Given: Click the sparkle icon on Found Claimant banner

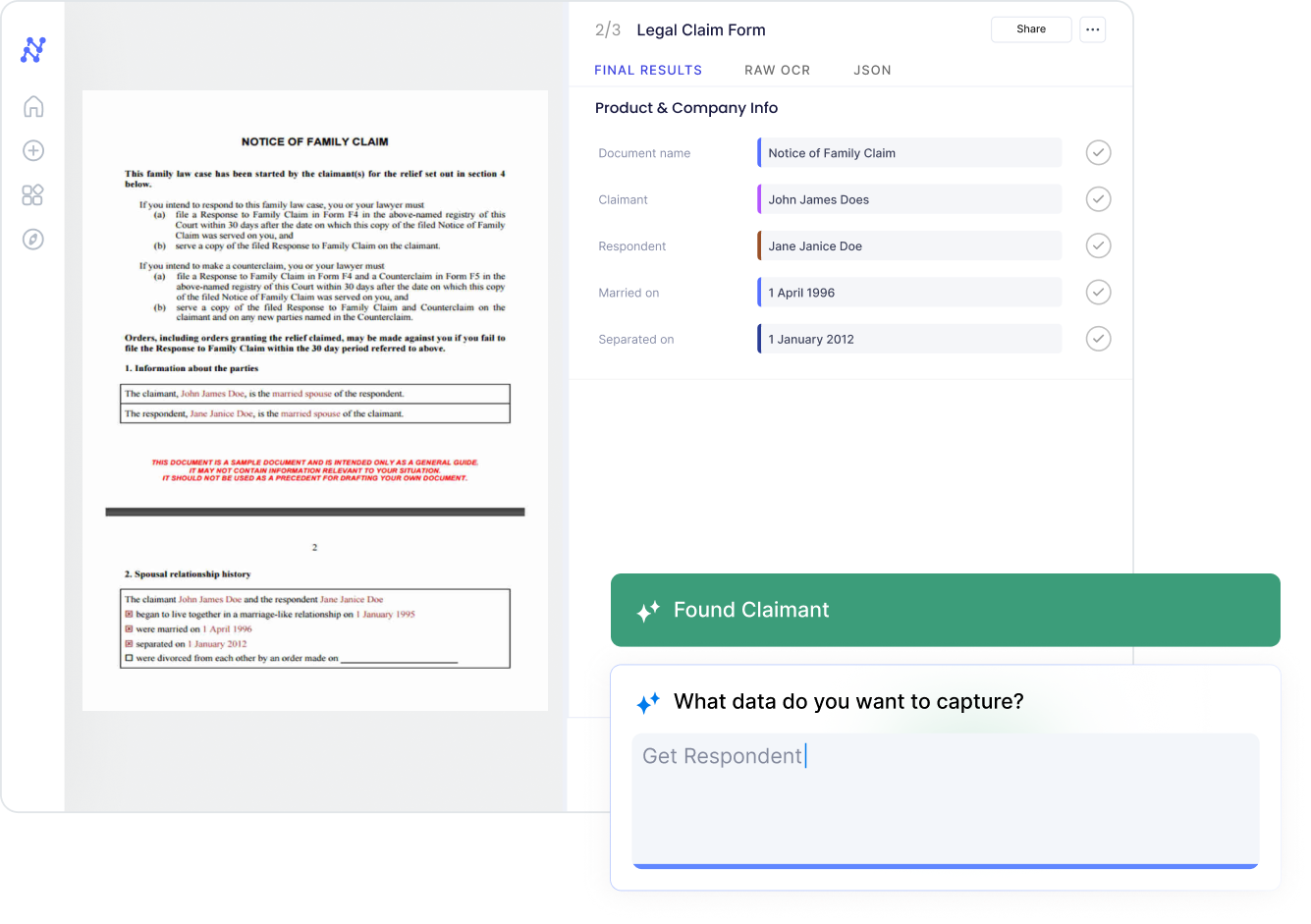Looking at the screenshot, I should click(x=647, y=610).
